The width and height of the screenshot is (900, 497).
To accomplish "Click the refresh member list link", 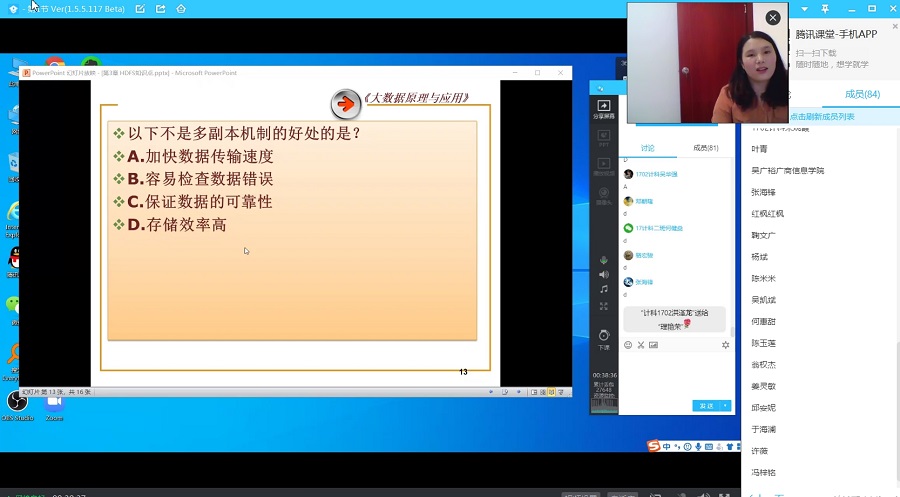I will point(822,117).
